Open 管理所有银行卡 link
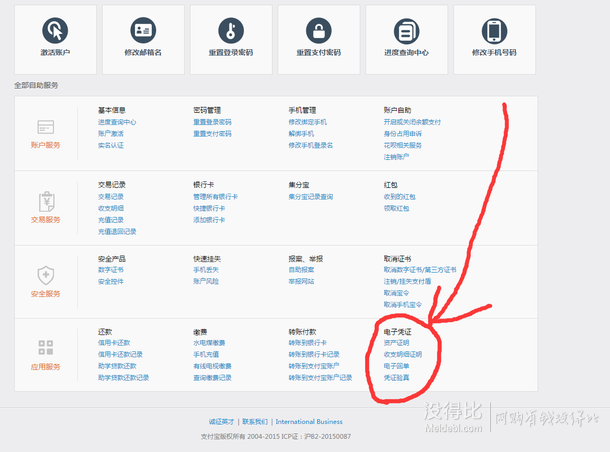Screen dimensions: 610x452 point(216,197)
